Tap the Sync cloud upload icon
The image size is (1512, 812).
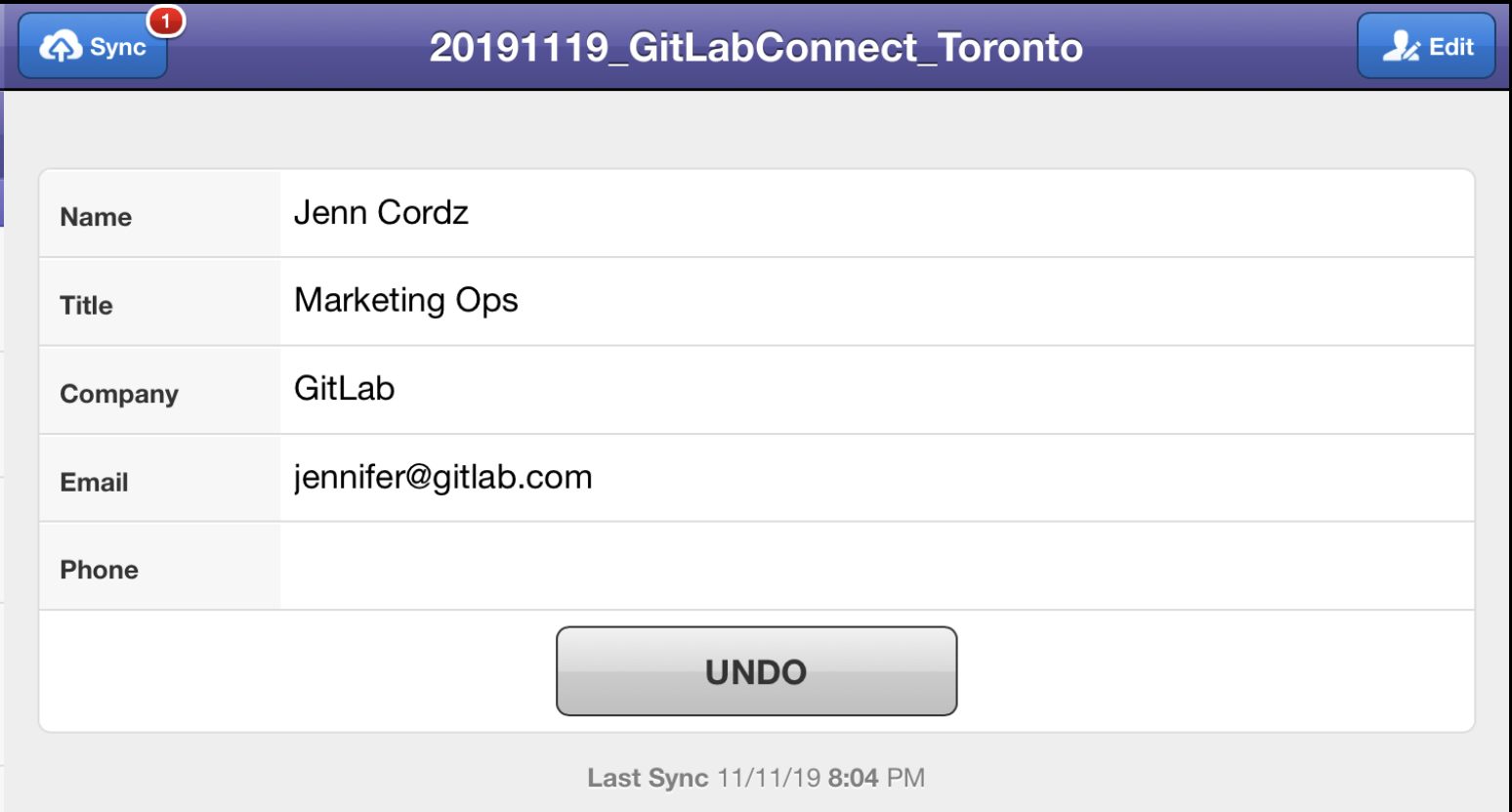coord(61,46)
